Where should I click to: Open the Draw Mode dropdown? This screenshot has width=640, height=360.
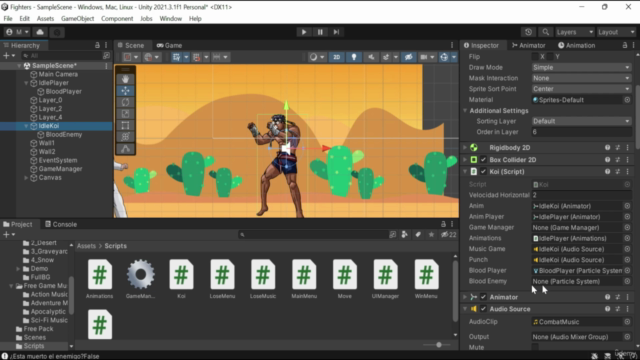582,67
